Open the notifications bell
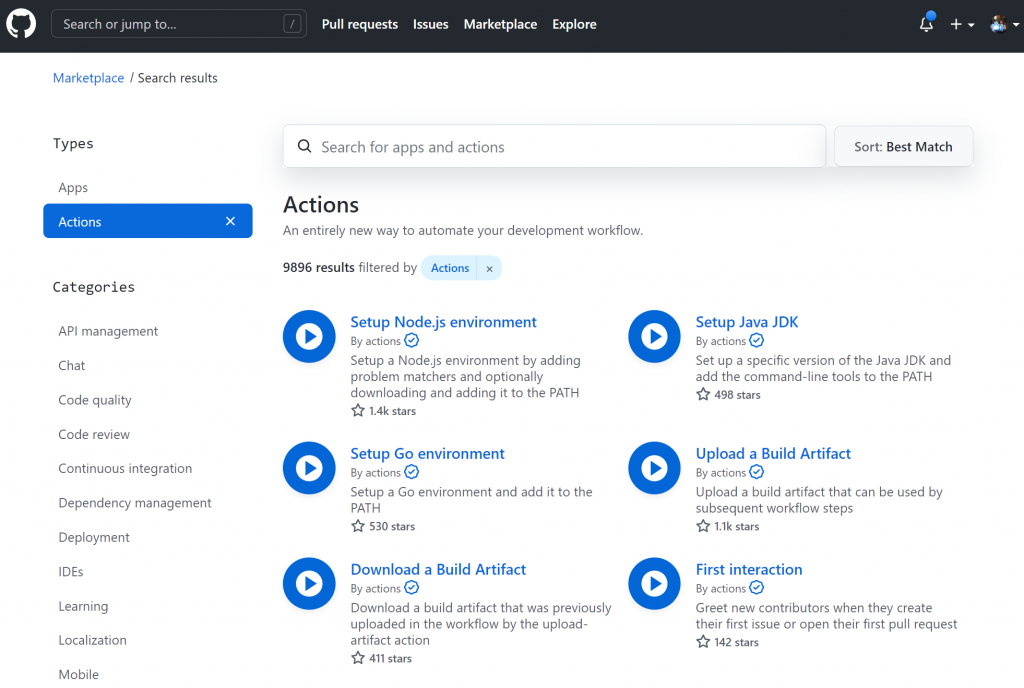 [926, 24]
